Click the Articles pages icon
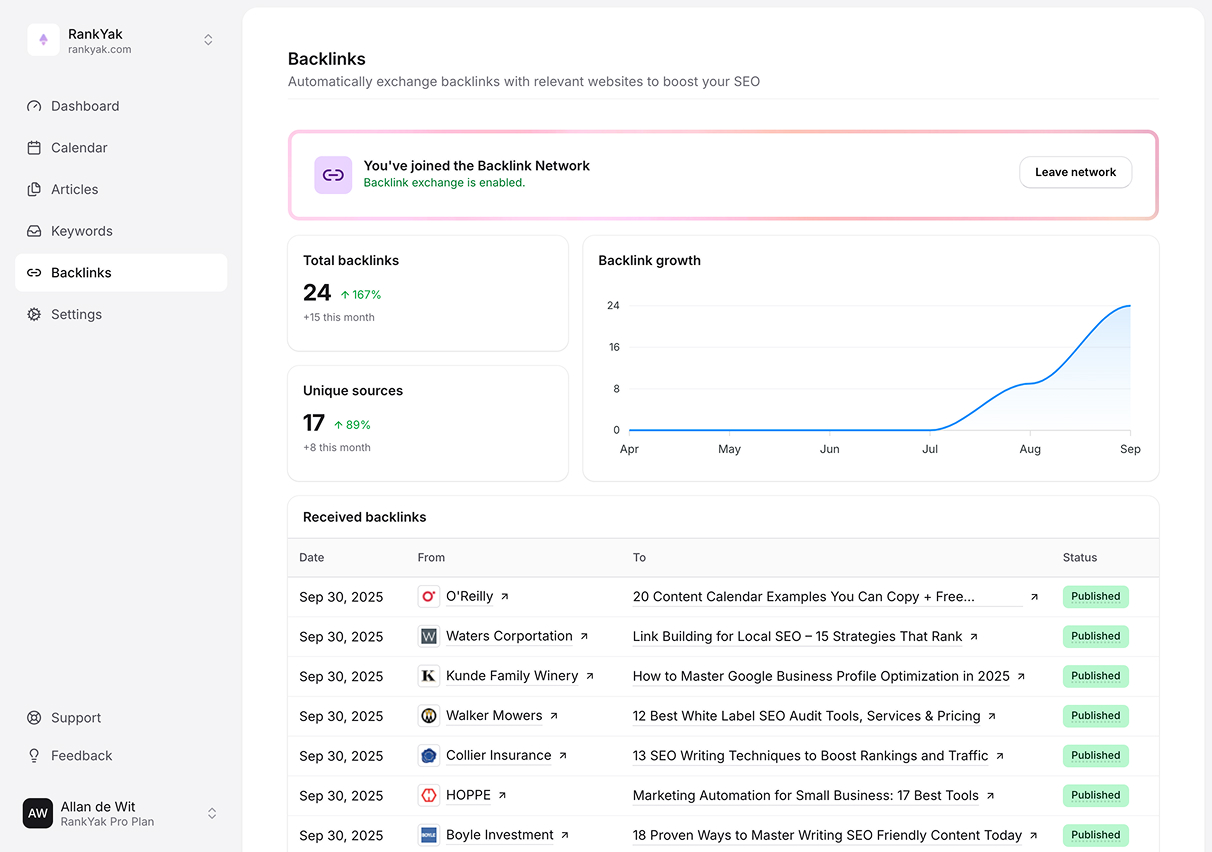This screenshot has width=1212, height=852. pyautogui.click(x=34, y=189)
